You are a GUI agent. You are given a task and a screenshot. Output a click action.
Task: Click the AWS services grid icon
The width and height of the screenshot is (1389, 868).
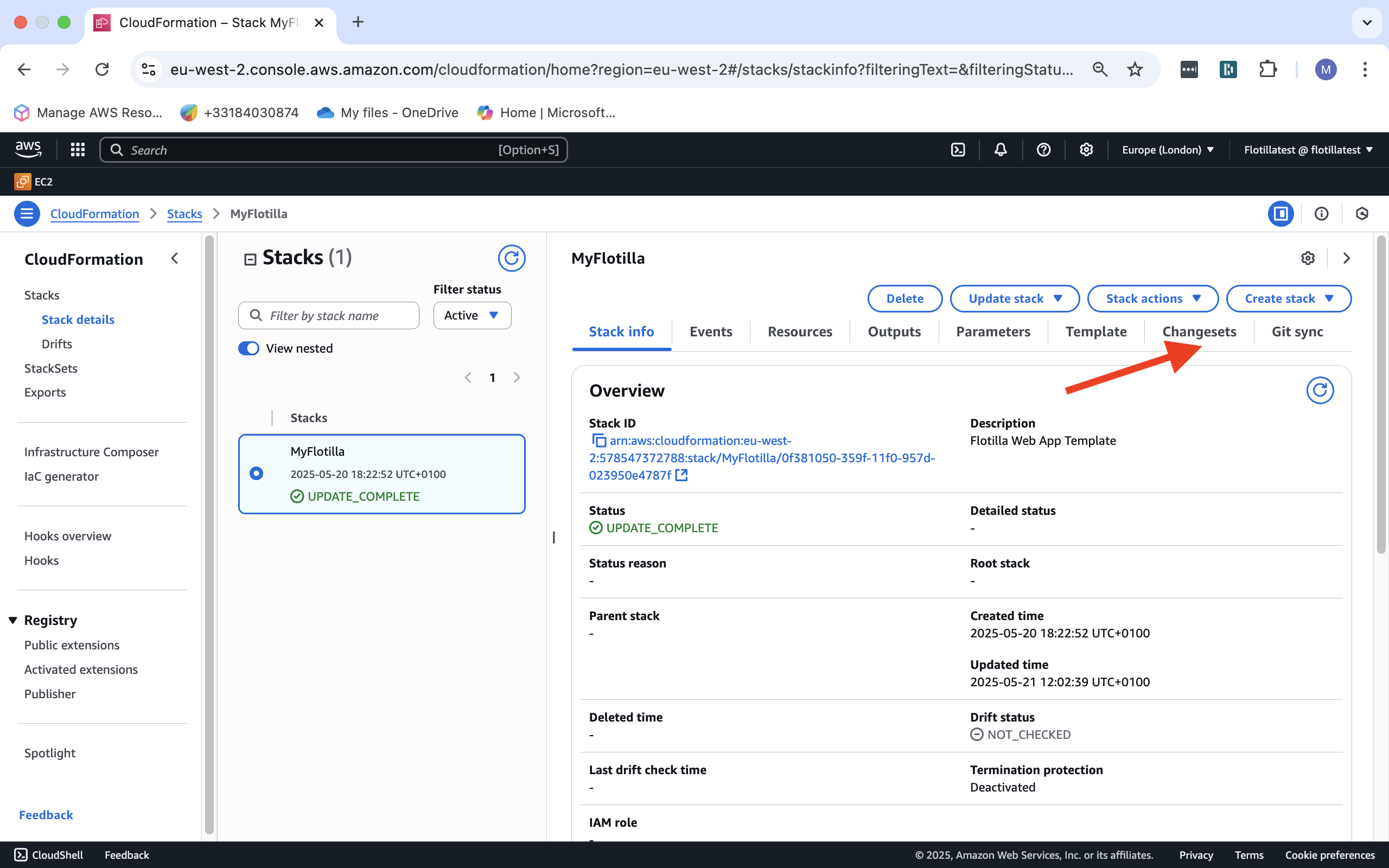tap(78, 150)
